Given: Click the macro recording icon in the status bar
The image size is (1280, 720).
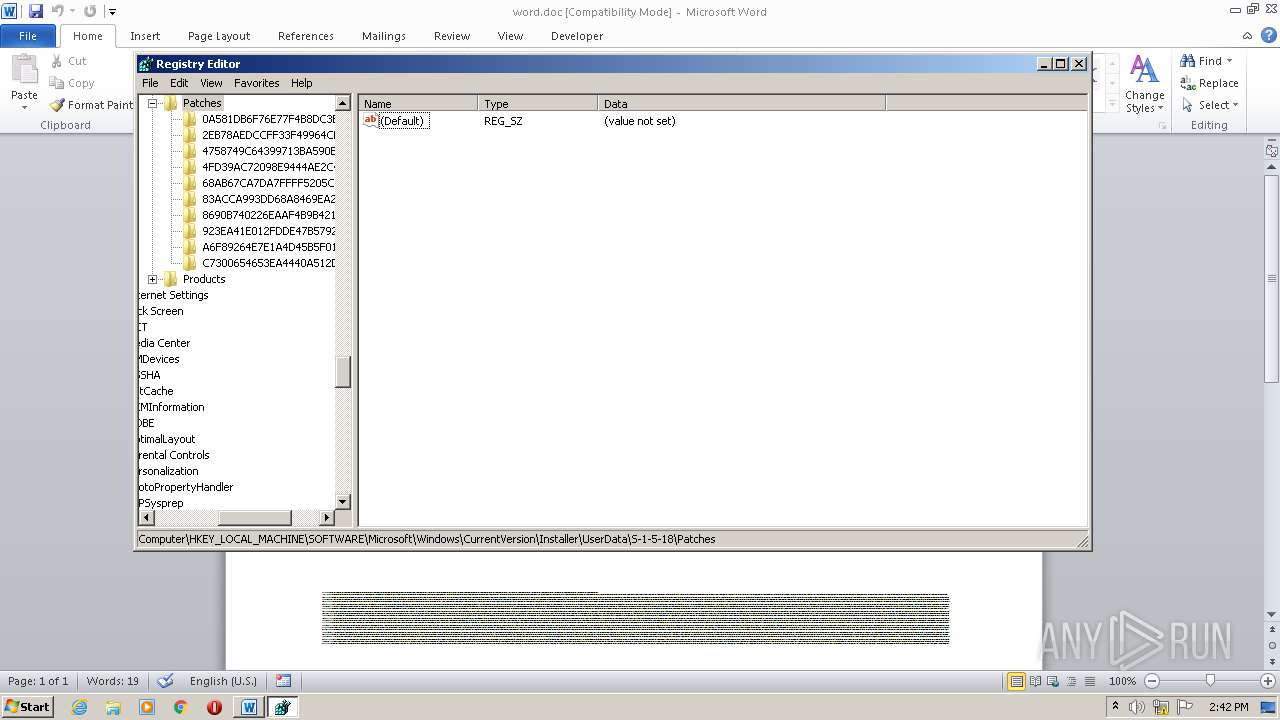Looking at the screenshot, I should [x=284, y=681].
